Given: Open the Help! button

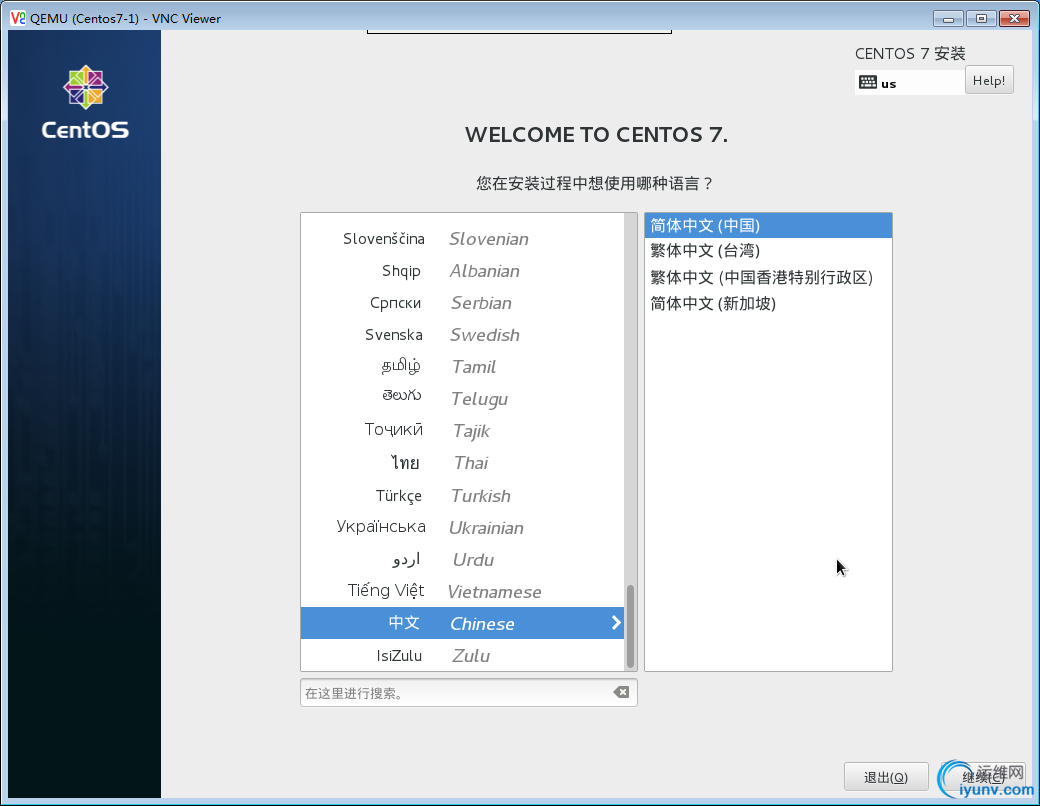Looking at the screenshot, I should (989, 80).
